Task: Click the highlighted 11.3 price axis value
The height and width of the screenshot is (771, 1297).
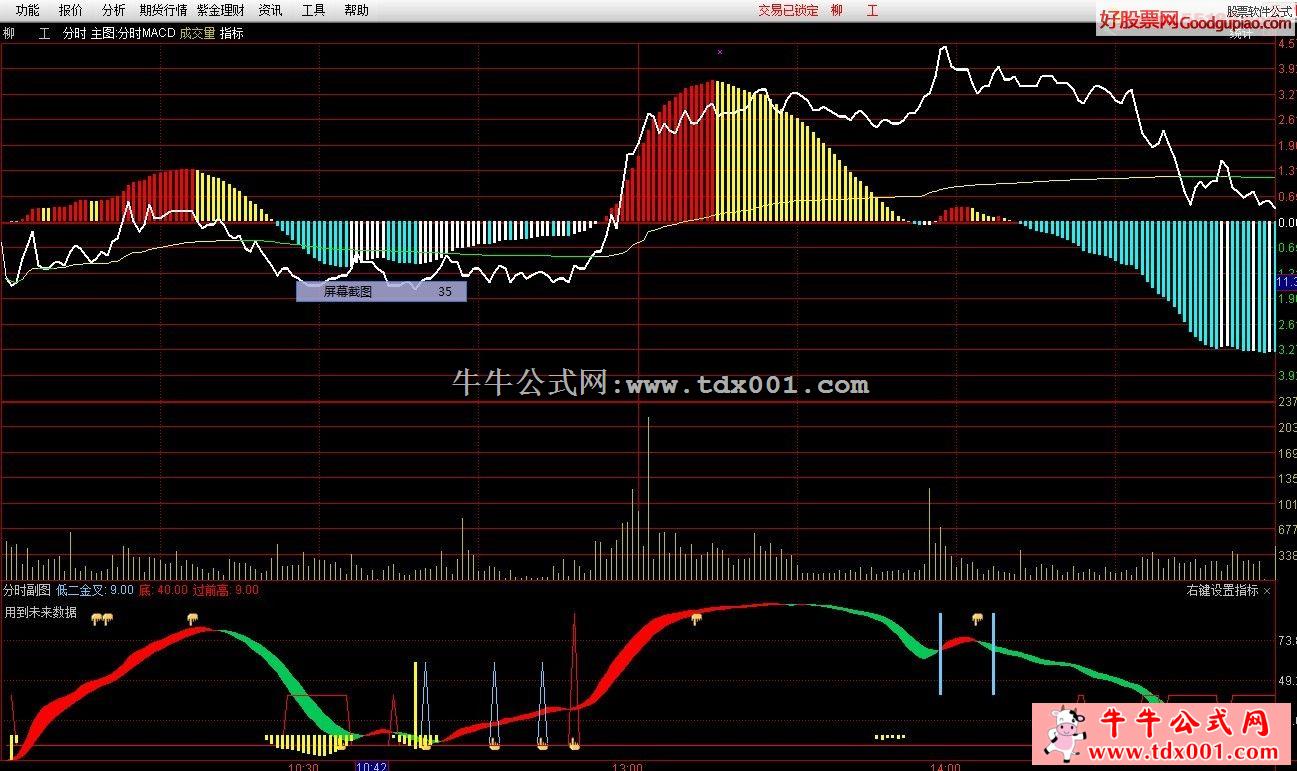Action: coord(1286,283)
